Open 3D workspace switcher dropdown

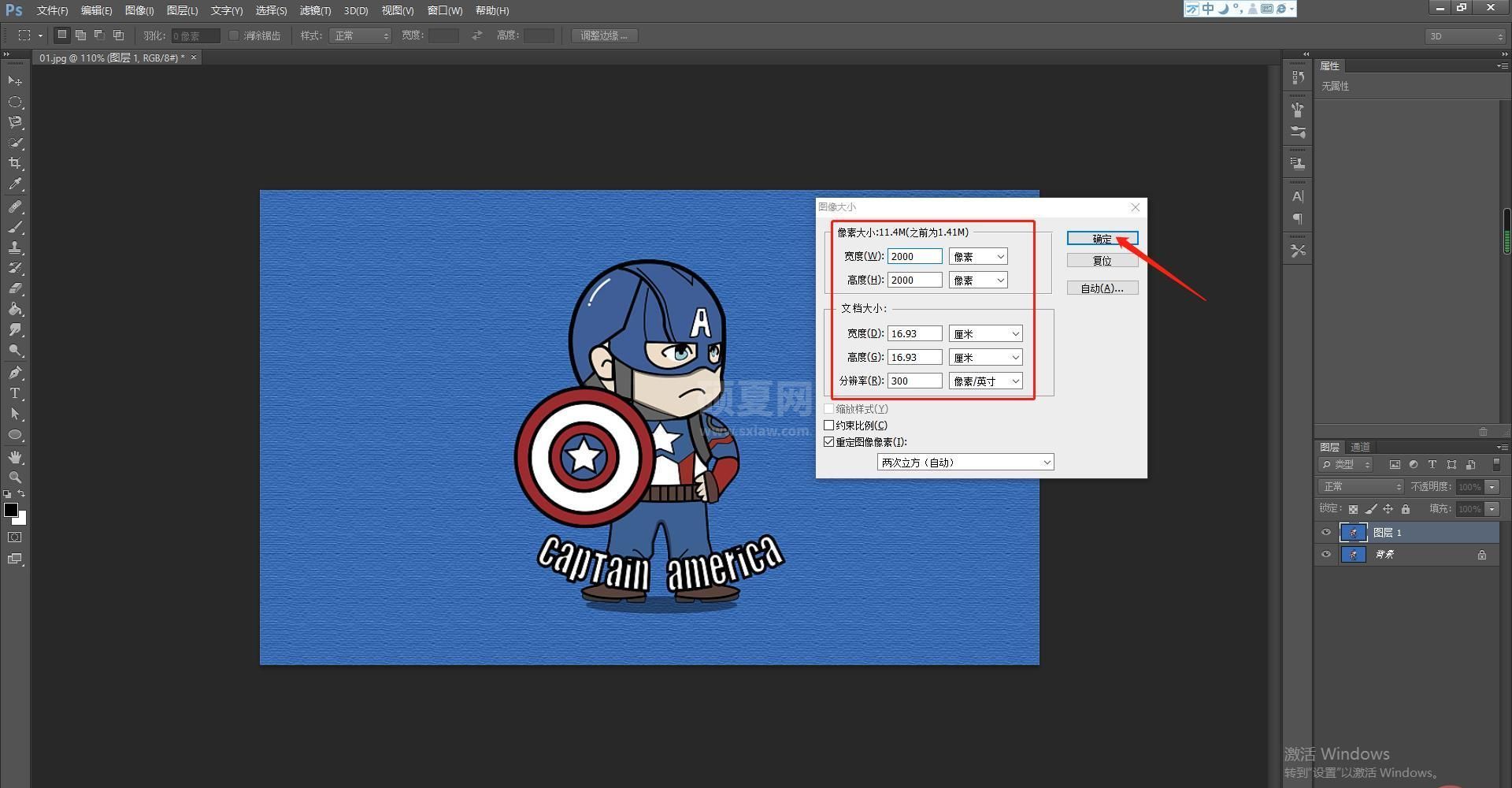tap(1465, 36)
